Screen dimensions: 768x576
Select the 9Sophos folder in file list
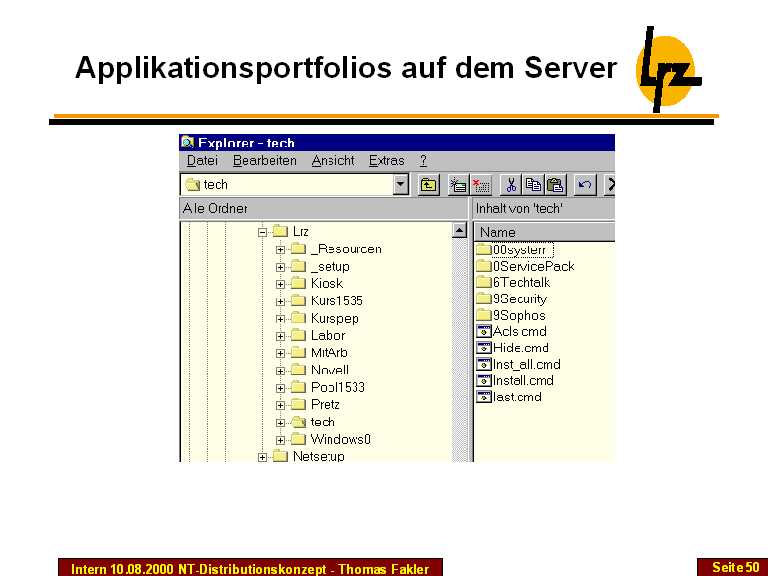click(x=519, y=315)
